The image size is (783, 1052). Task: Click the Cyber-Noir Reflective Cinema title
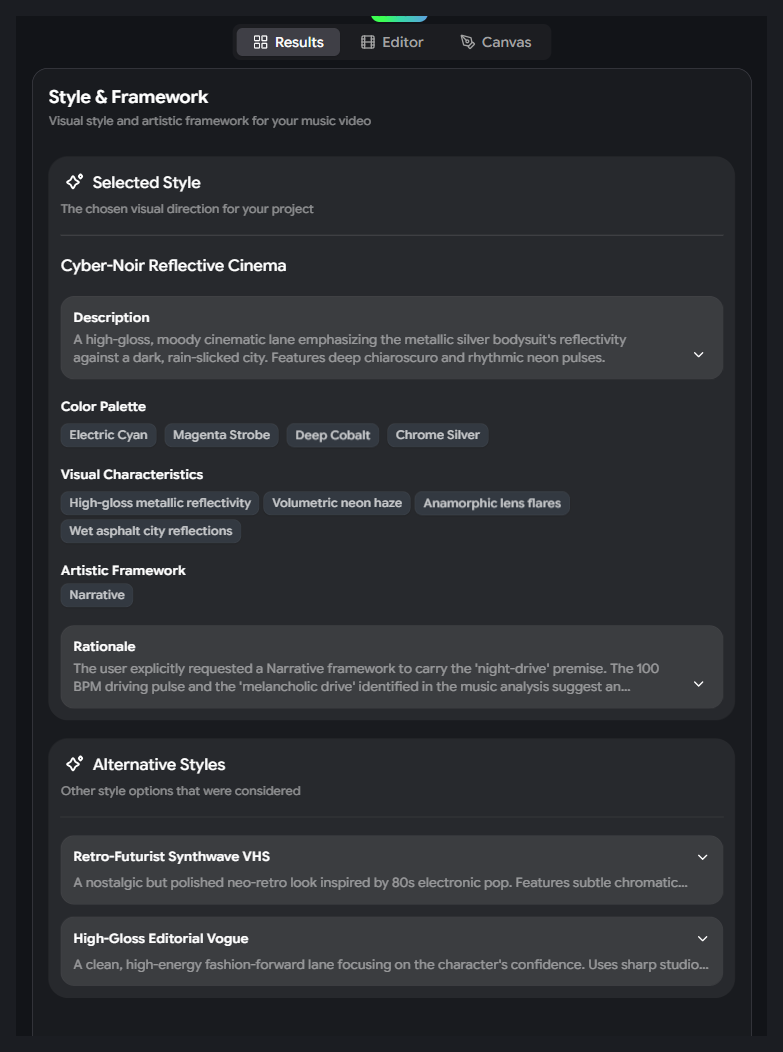click(x=173, y=266)
